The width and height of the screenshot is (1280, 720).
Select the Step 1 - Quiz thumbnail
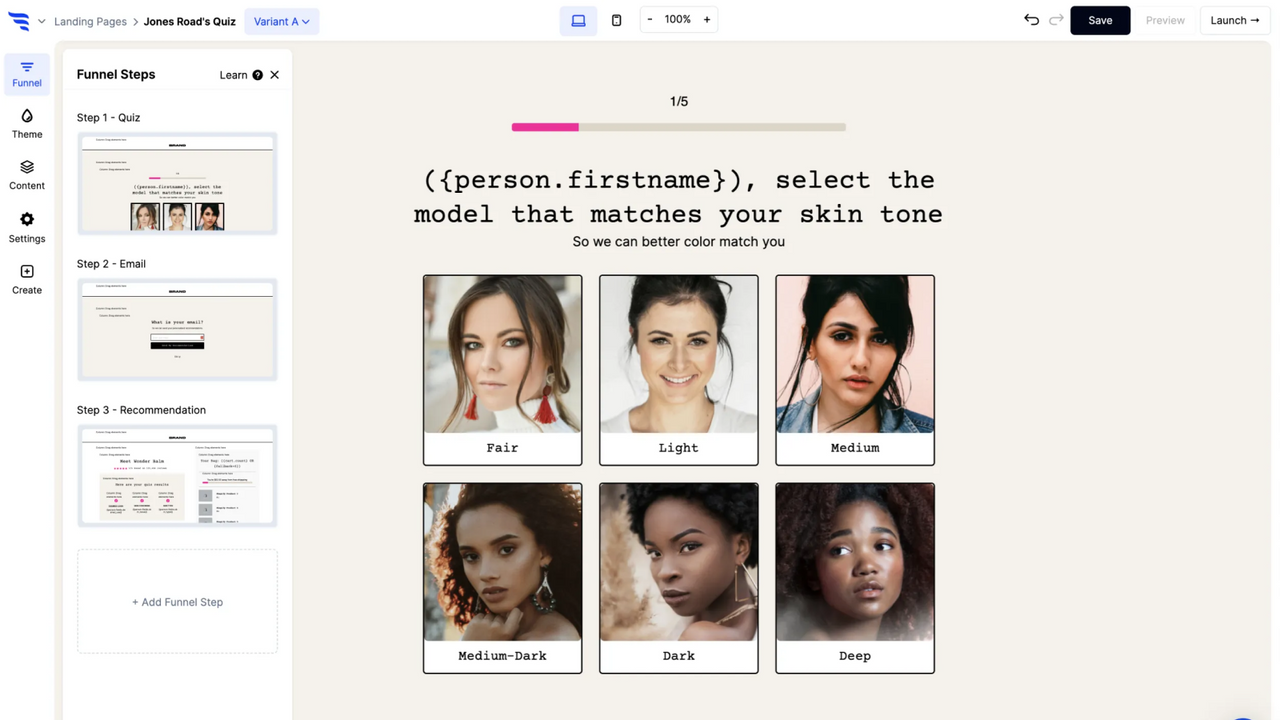(x=177, y=184)
